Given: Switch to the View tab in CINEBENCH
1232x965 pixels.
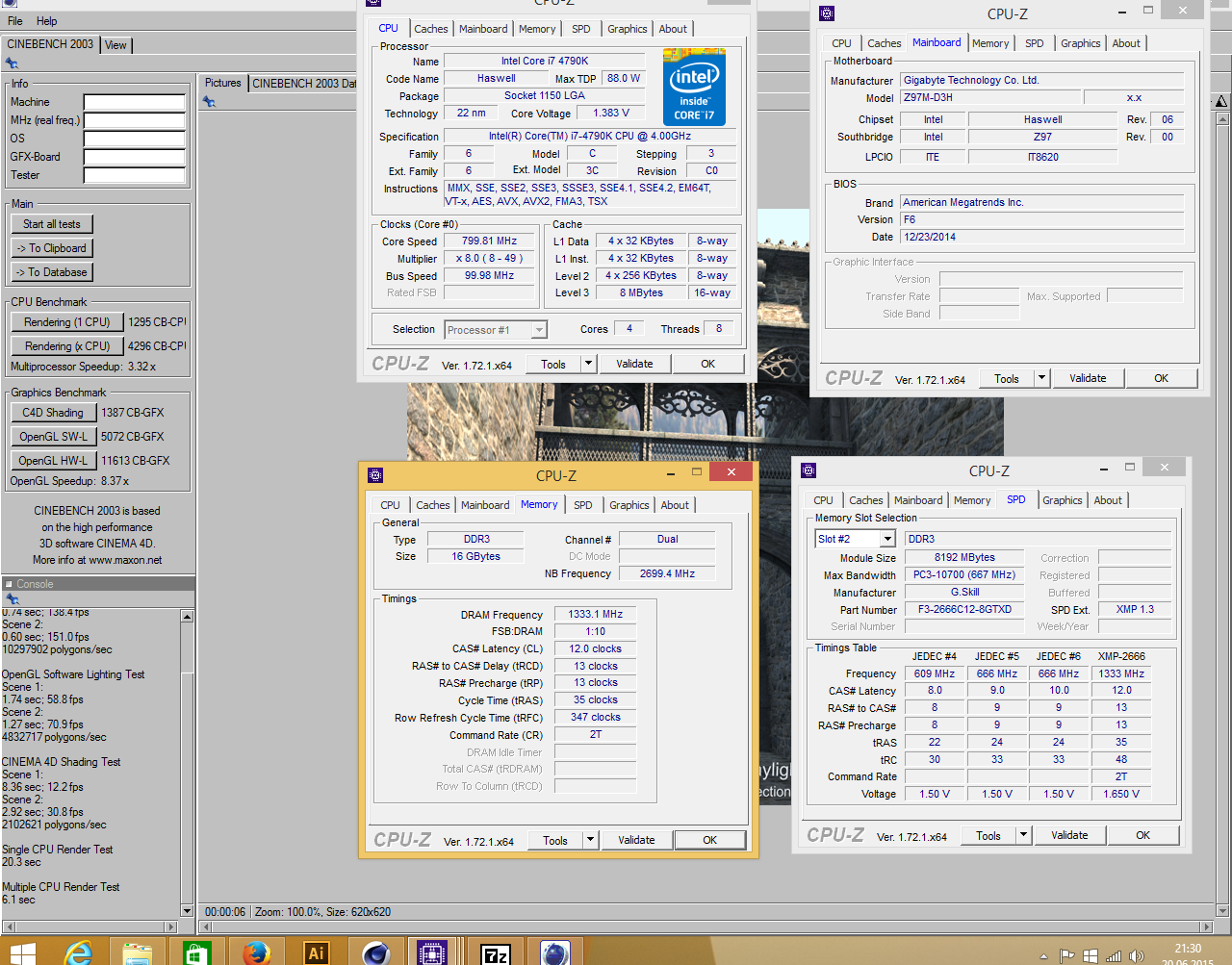Looking at the screenshot, I should (x=115, y=45).
